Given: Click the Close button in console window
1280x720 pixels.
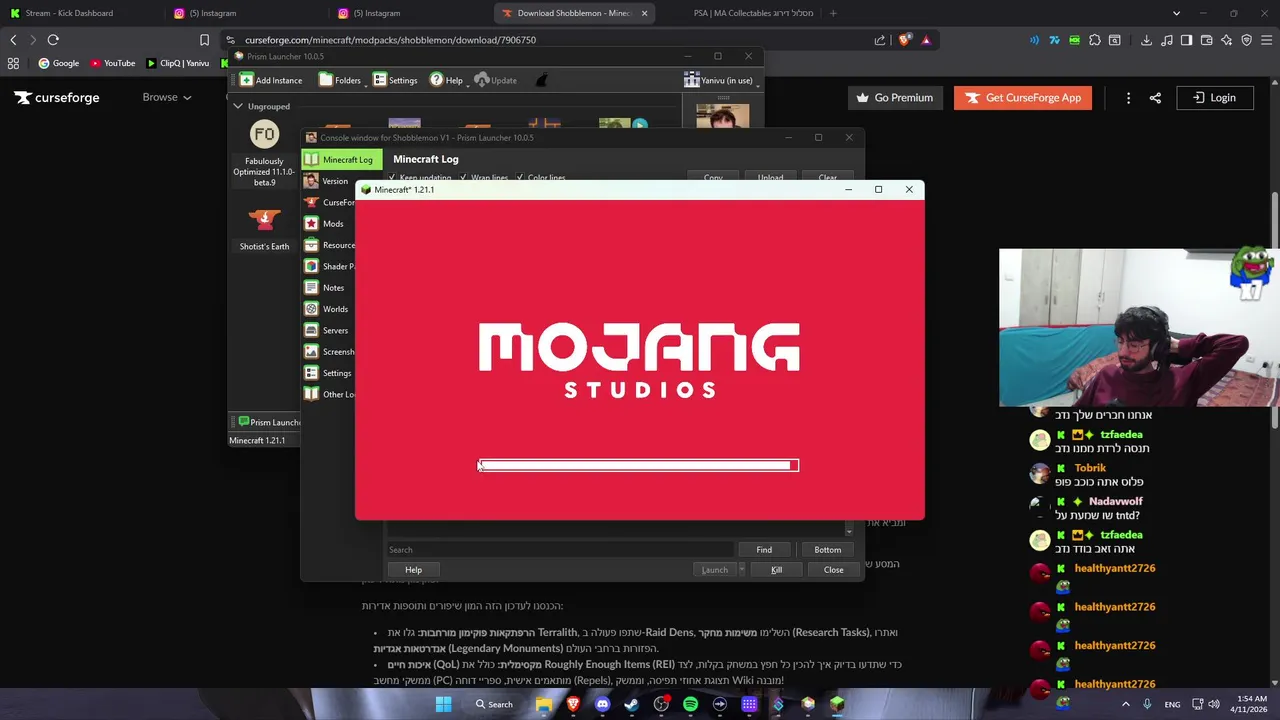Looking at the screenshot, I should (833, 569).
